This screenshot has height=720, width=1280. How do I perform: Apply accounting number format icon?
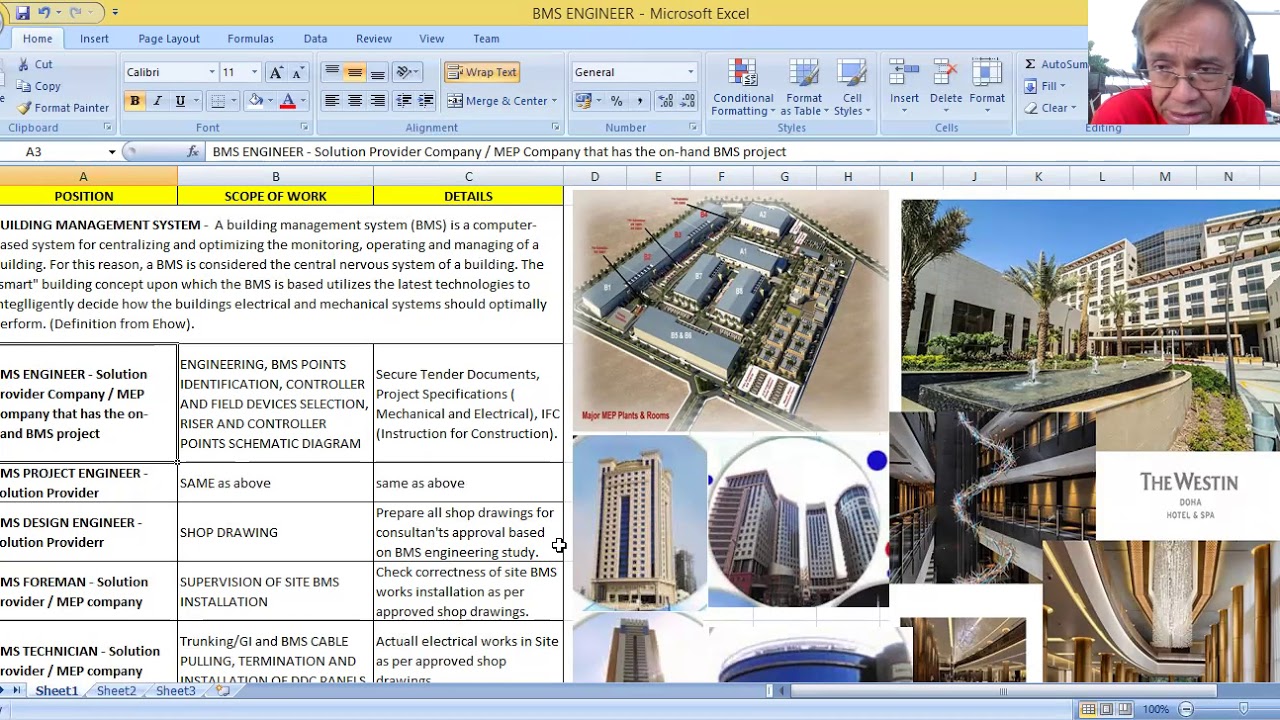[x=583, y=101]
